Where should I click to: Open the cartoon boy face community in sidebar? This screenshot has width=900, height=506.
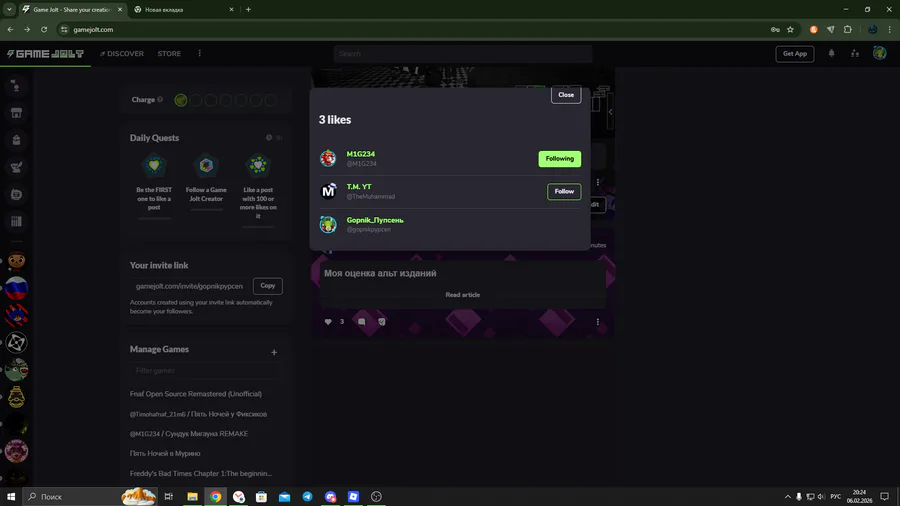[x=16, y=261]
